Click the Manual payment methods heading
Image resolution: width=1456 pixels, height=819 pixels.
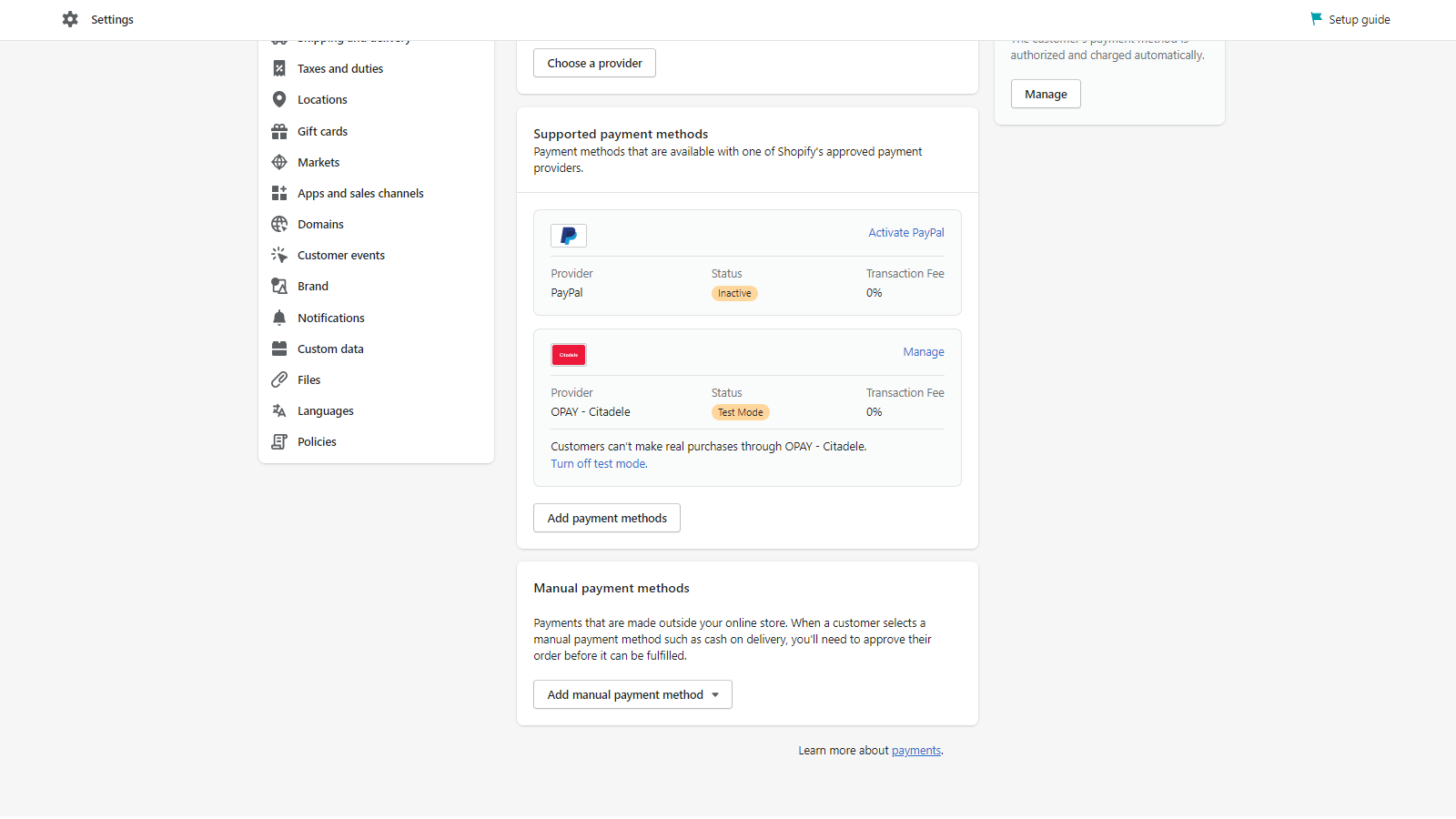[x=612, y=588]
